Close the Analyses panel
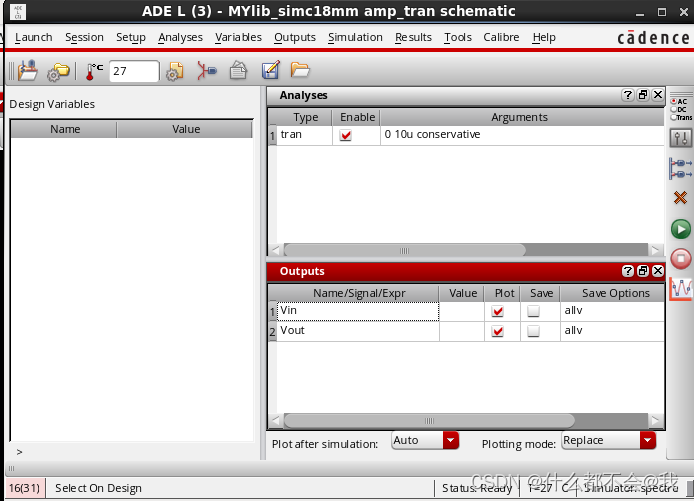Viewport: 694px width, 501px height. click(x=658, y=95)
